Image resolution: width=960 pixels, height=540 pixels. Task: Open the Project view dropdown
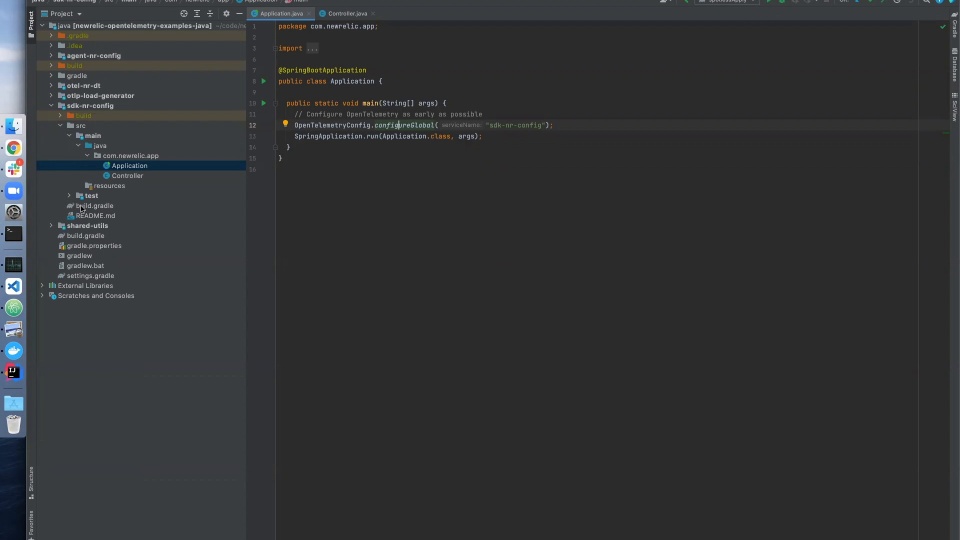61,13
